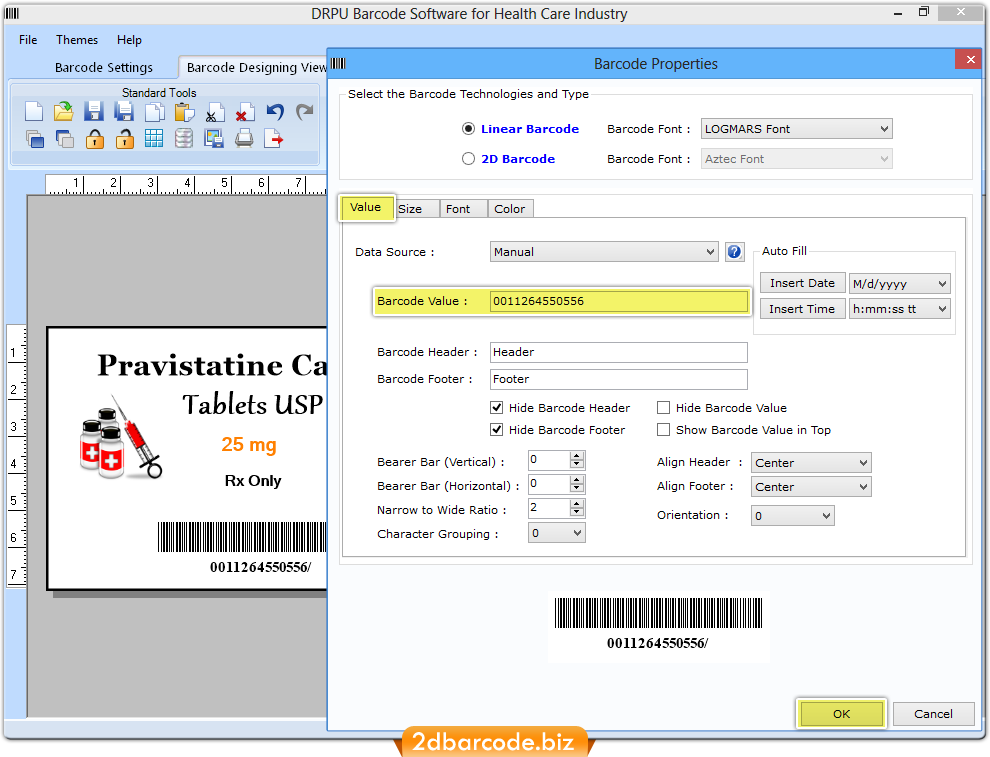This screenshot has height=757, width=990.
Task: Switch to the Font tab
Action: (x=463, y=209)
